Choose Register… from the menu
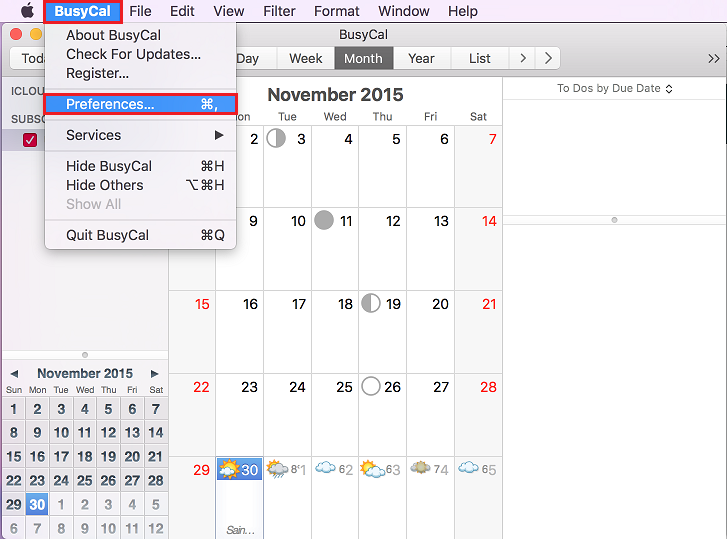727x539 pixels. click(140, 73)
